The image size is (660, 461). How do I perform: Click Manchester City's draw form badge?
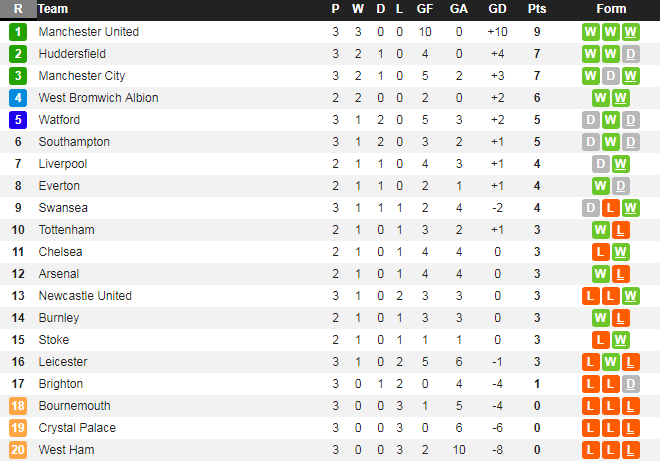[x=611, y=76]
